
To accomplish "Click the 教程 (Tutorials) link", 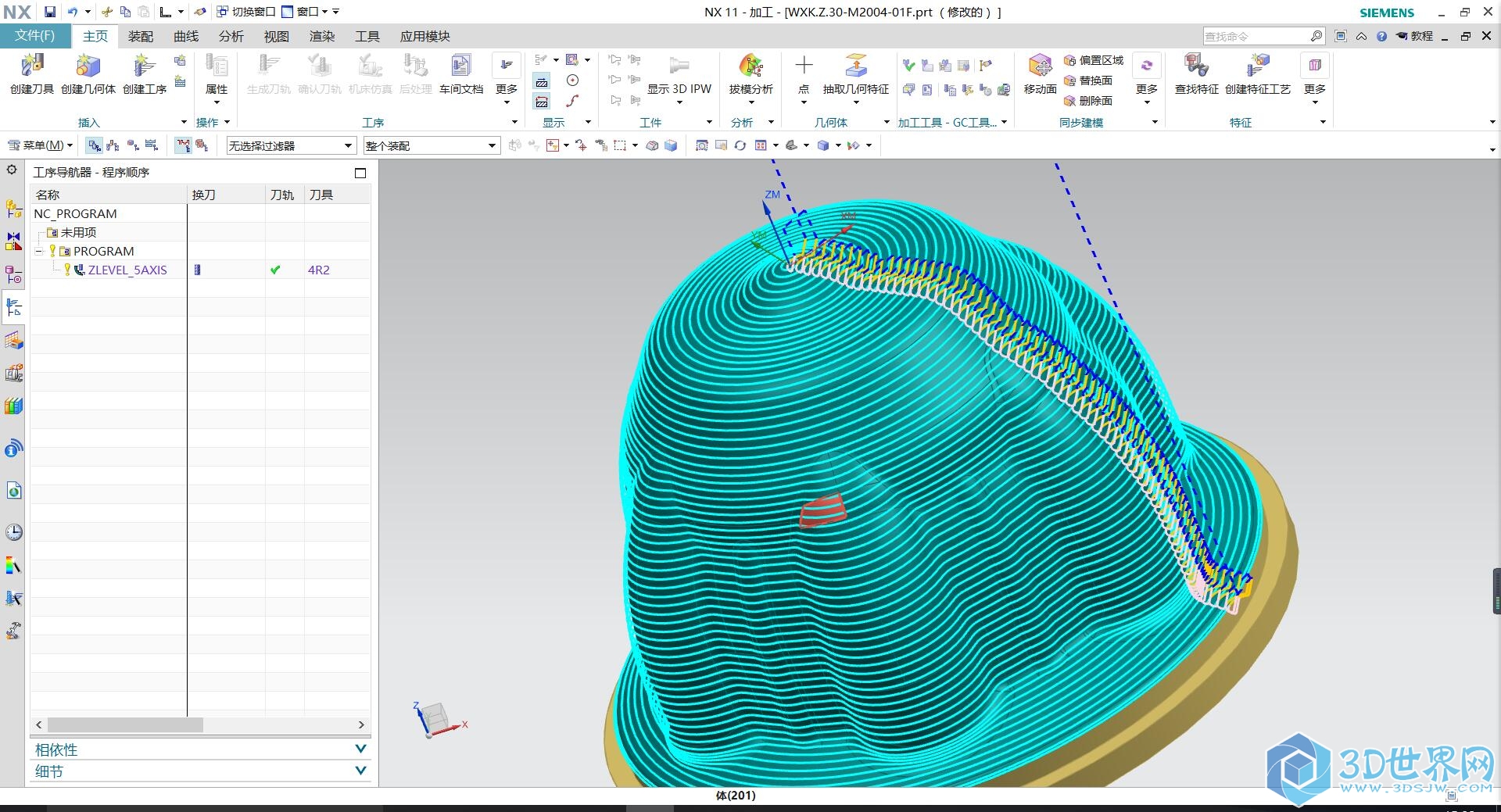I will click(1414, 36).
